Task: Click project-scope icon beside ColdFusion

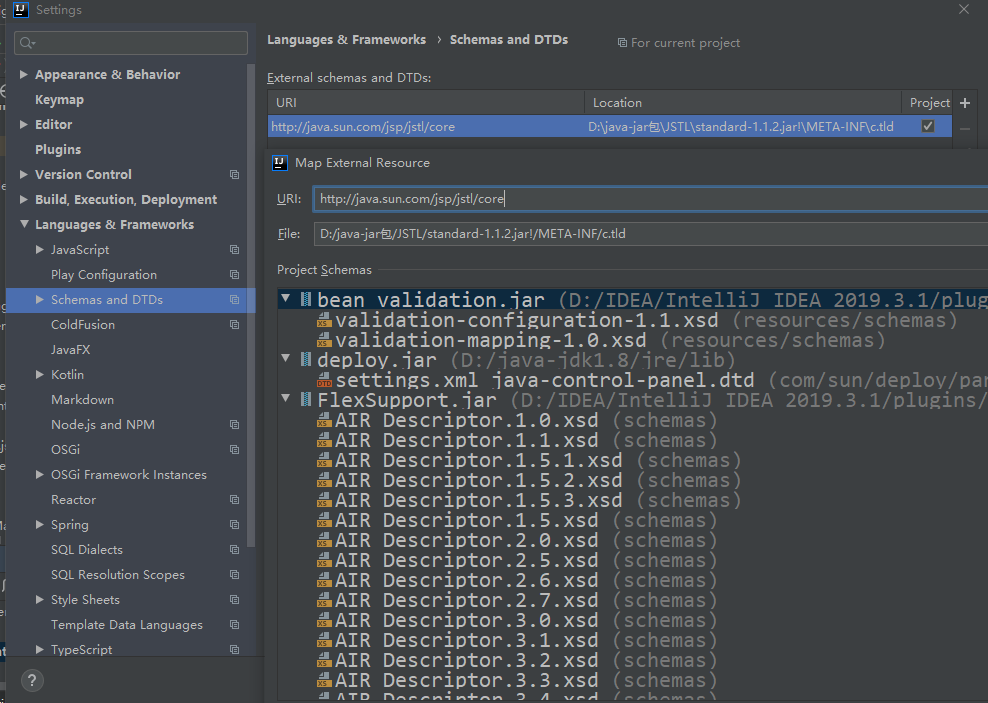Action: click(234, 325)
